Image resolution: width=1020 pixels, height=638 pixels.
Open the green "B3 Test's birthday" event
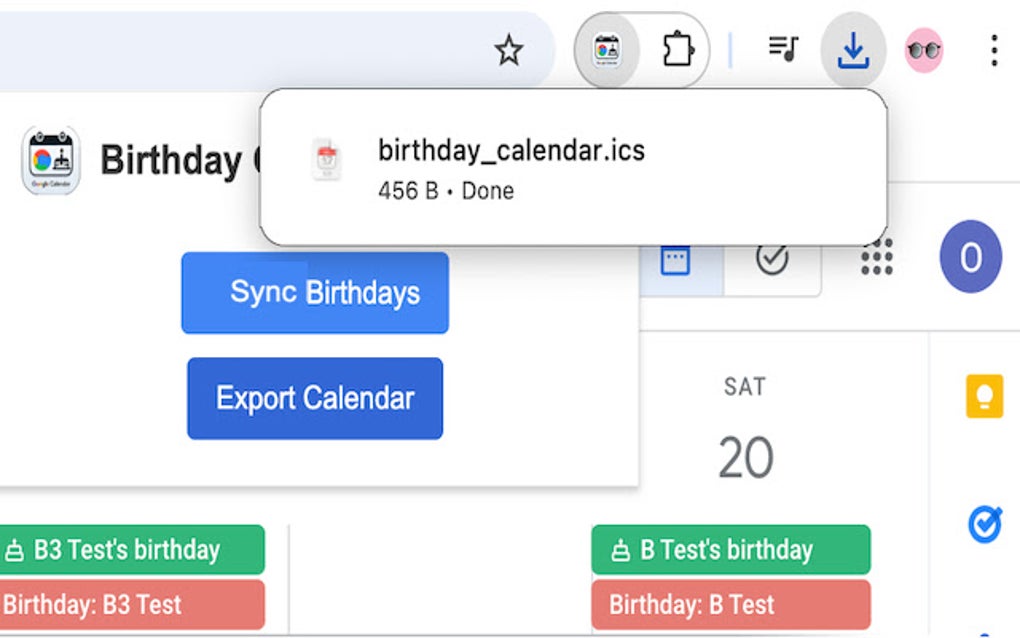point(130,550)
